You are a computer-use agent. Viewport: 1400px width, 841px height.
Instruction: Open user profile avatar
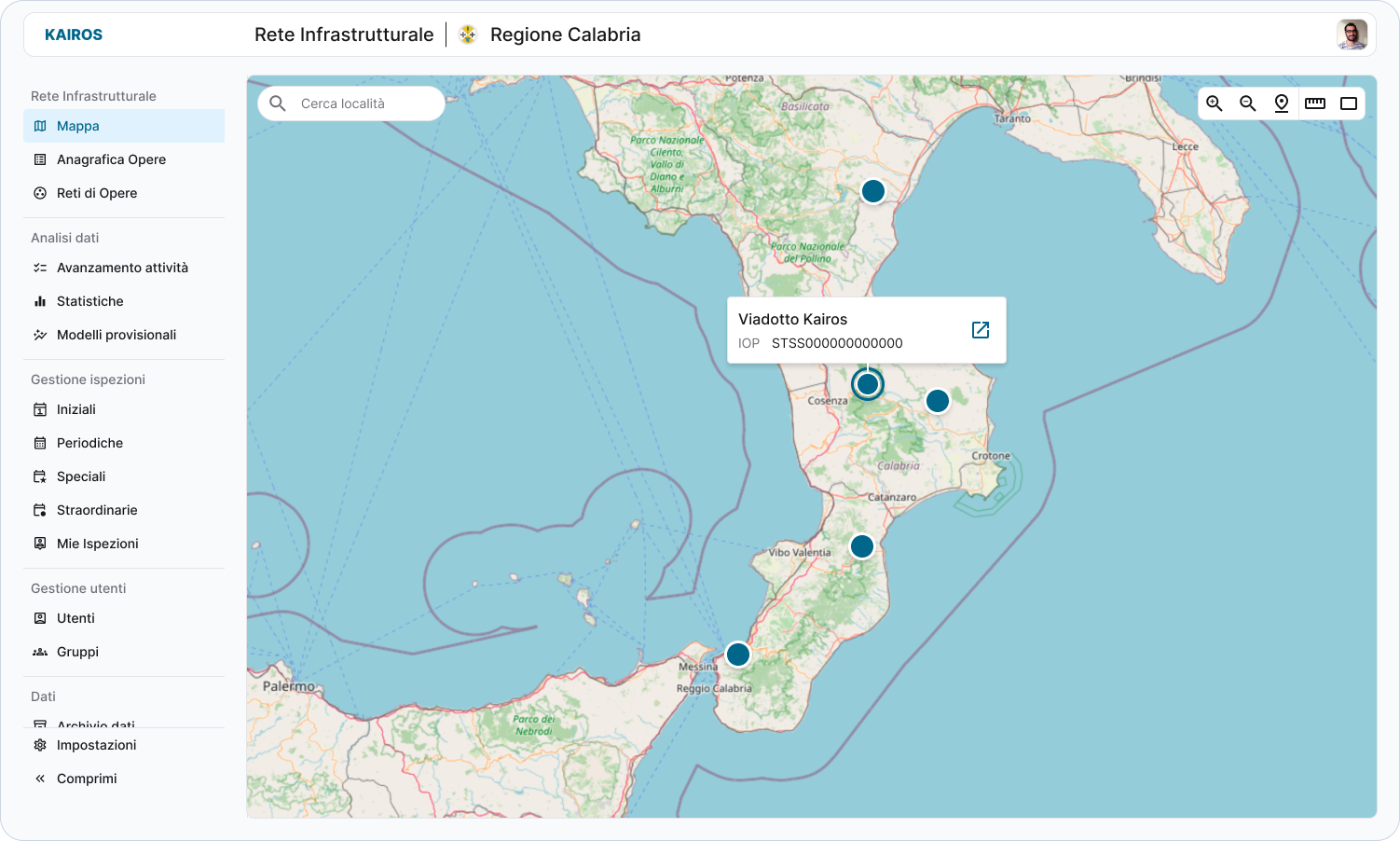click(1352, 34)
